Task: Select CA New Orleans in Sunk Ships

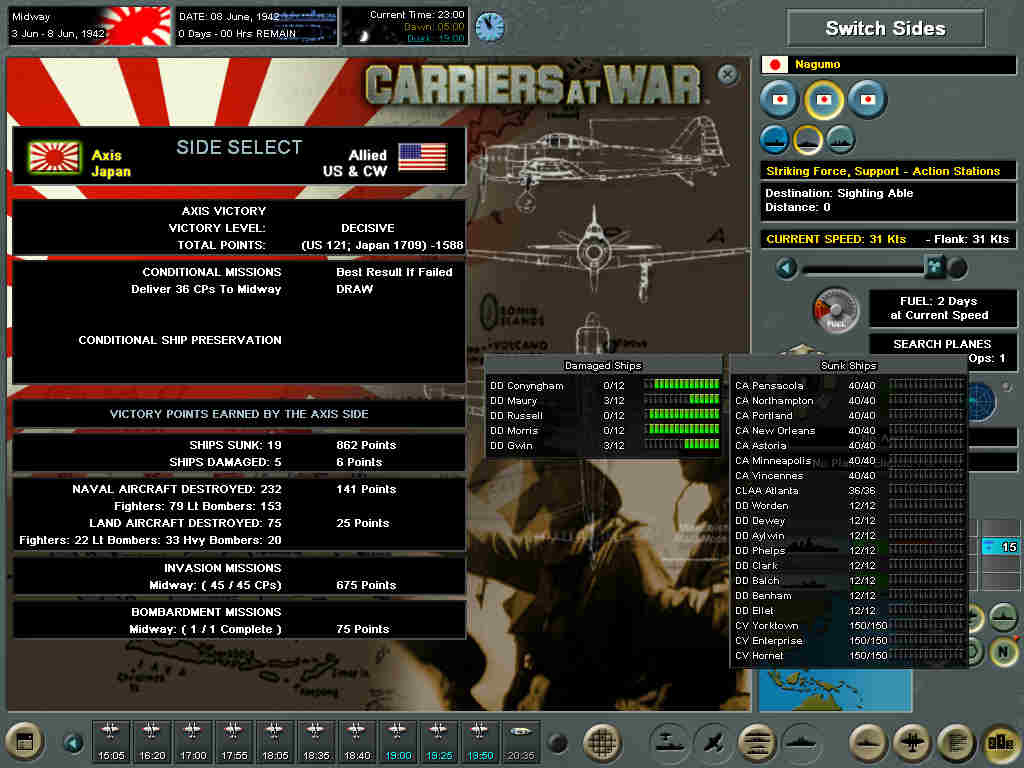Action: 848,430
